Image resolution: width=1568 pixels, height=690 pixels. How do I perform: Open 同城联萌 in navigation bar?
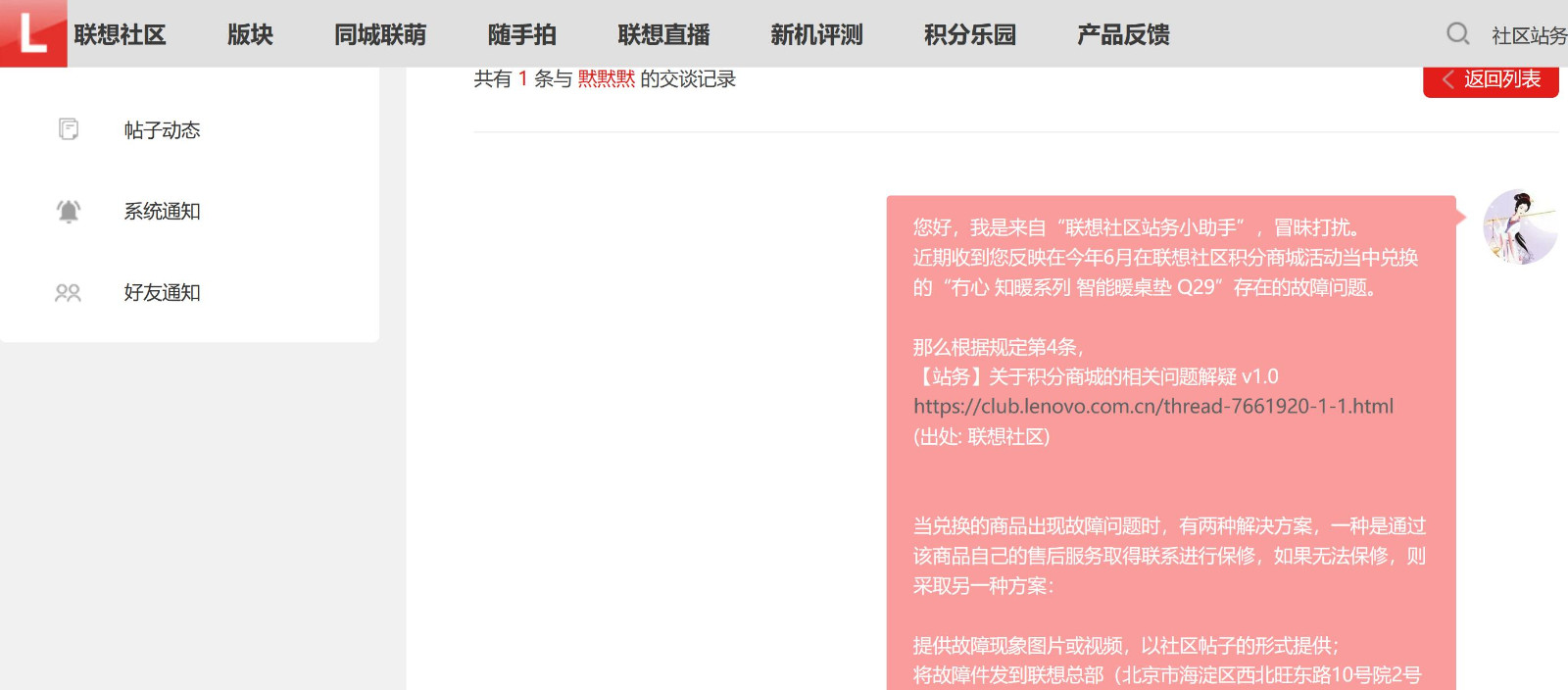click(x=380, y=34)
